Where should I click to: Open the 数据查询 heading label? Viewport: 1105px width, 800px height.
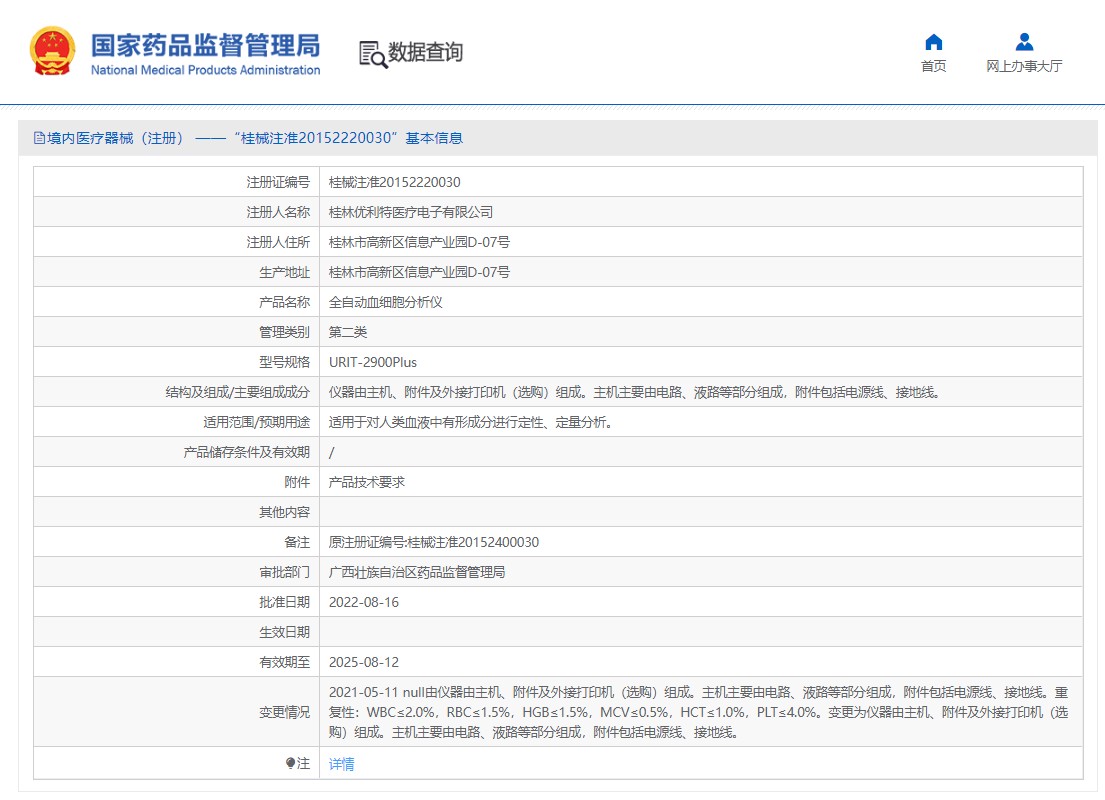pyautogui.click(x=425, y=53)
